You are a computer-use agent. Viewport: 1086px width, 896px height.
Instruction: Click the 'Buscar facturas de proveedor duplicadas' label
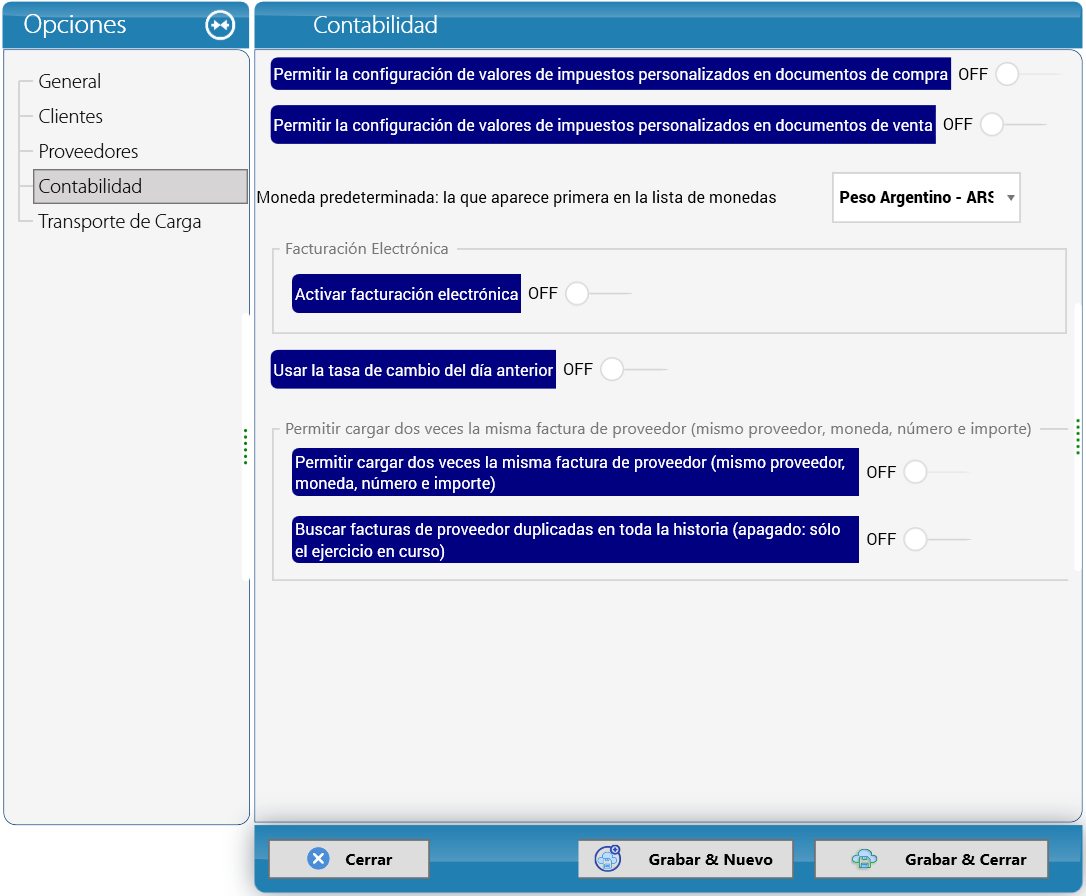pyautogui.click(x=576, y=539)
